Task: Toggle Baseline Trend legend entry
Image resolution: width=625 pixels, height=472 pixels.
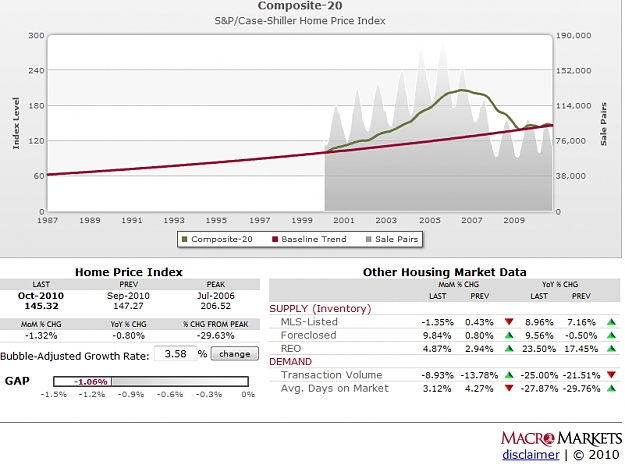Action: point(309,239)
